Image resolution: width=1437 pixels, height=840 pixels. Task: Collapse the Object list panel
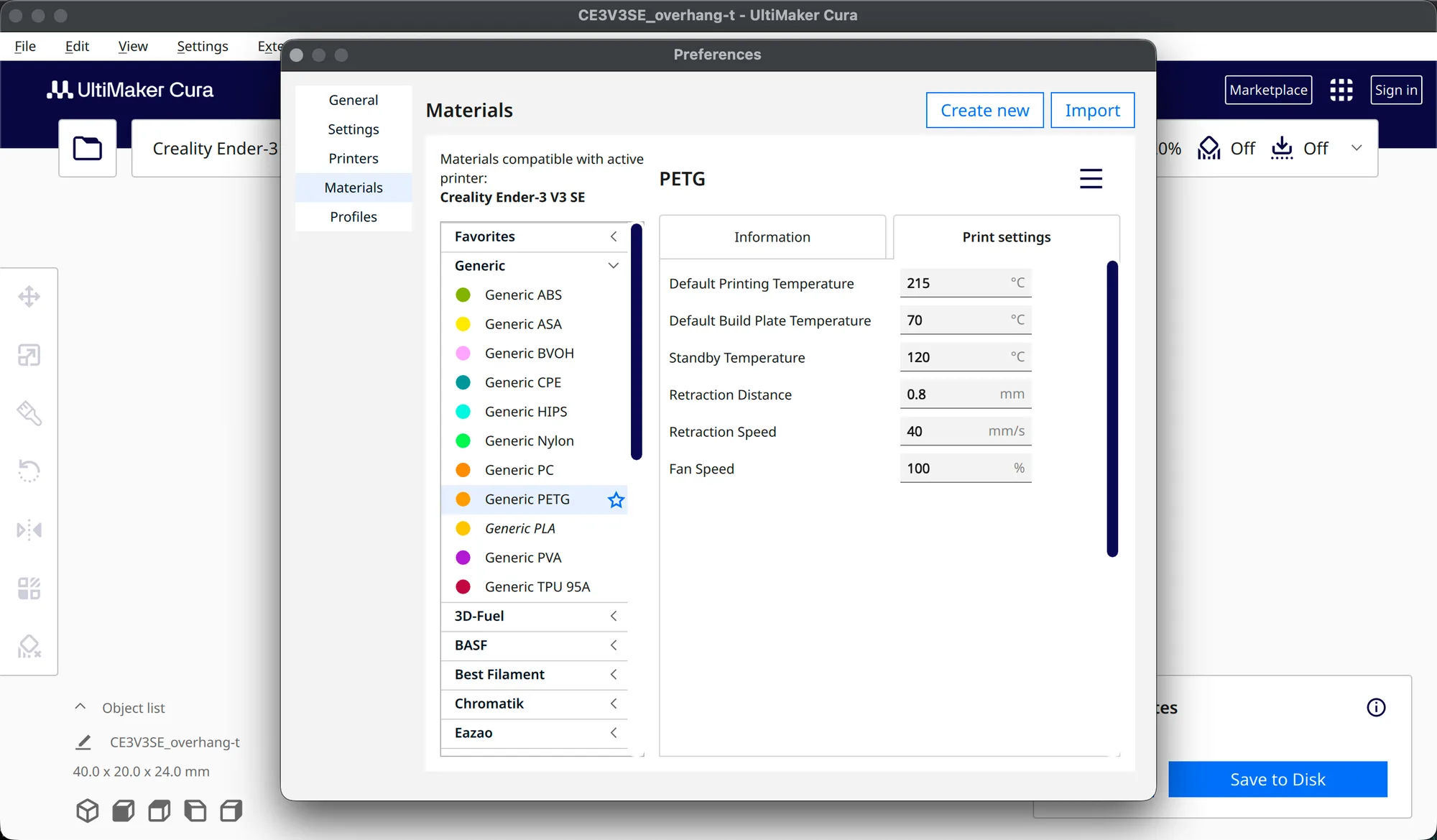tap(80, 707)
